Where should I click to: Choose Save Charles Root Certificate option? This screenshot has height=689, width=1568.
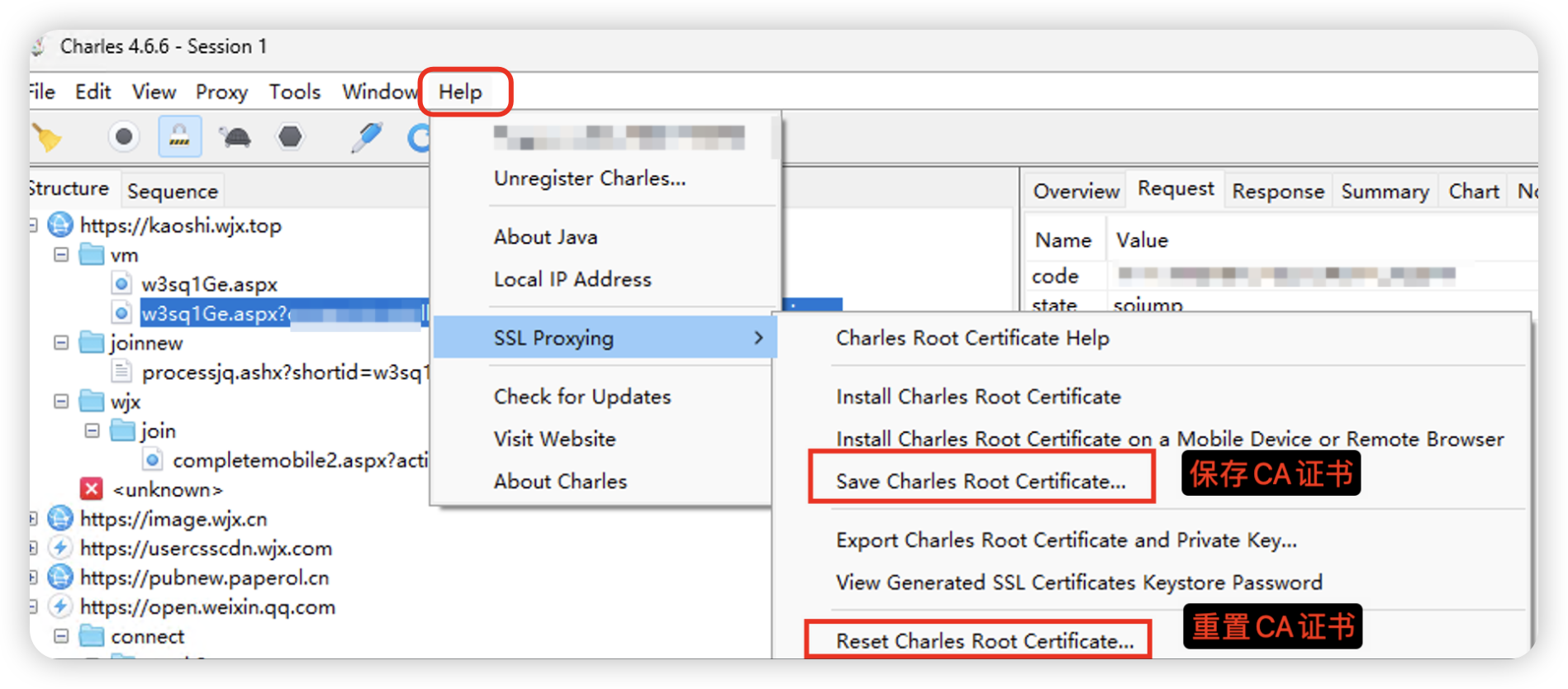tap(981, 481)
